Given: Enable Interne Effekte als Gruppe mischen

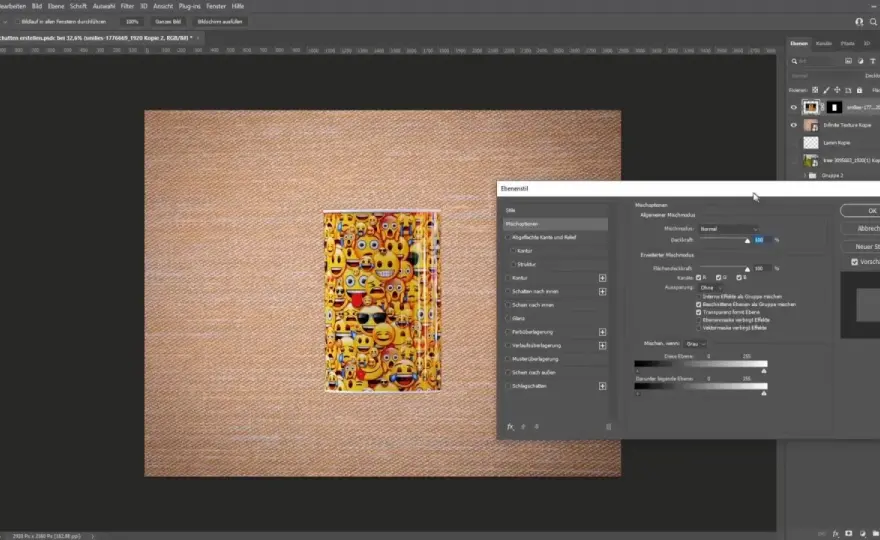Looking at the screenshot, I should [699, 296].
